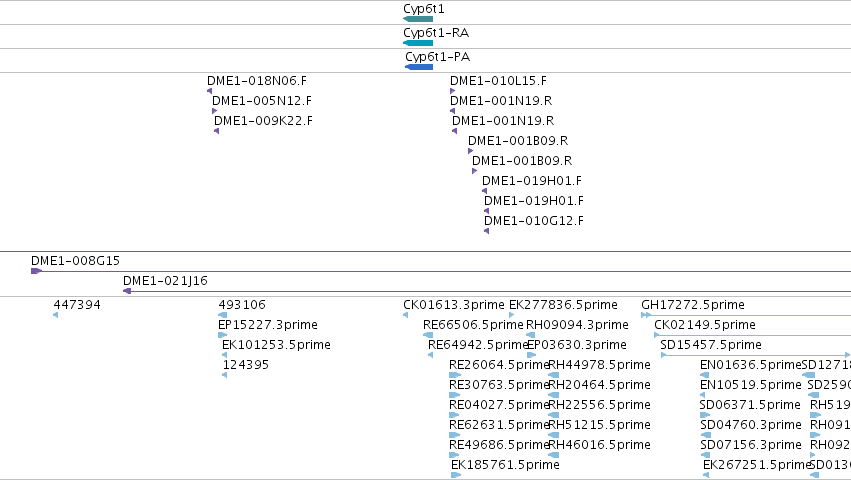Open the EP15227.3prime EST label
851x480 pixels.
[268, 325]
